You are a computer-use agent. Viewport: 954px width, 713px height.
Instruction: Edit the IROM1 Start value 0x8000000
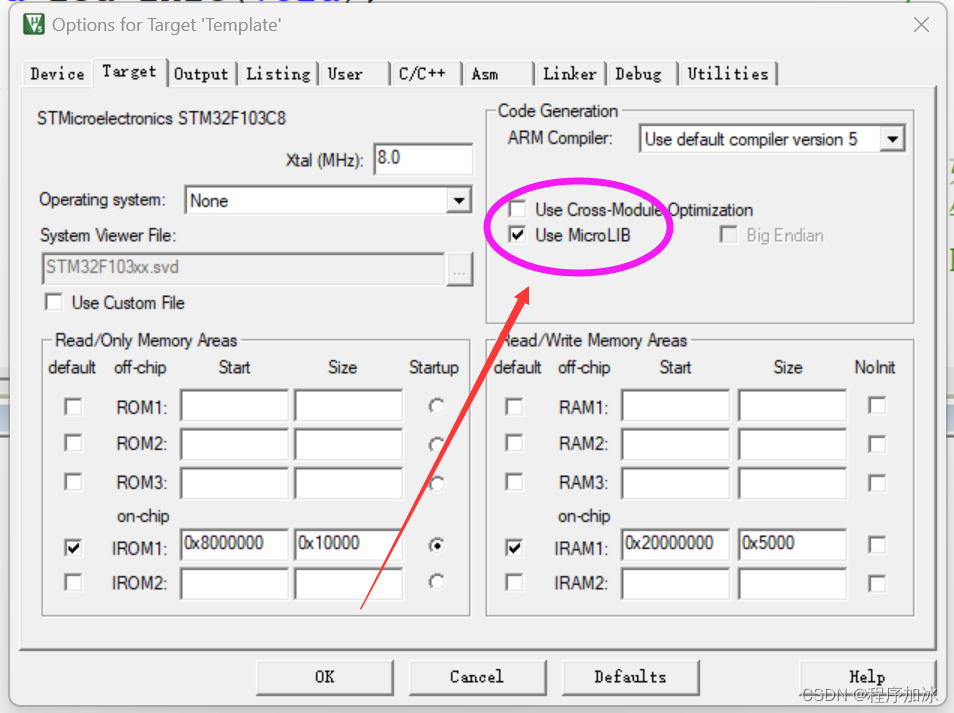pos(234,544)
